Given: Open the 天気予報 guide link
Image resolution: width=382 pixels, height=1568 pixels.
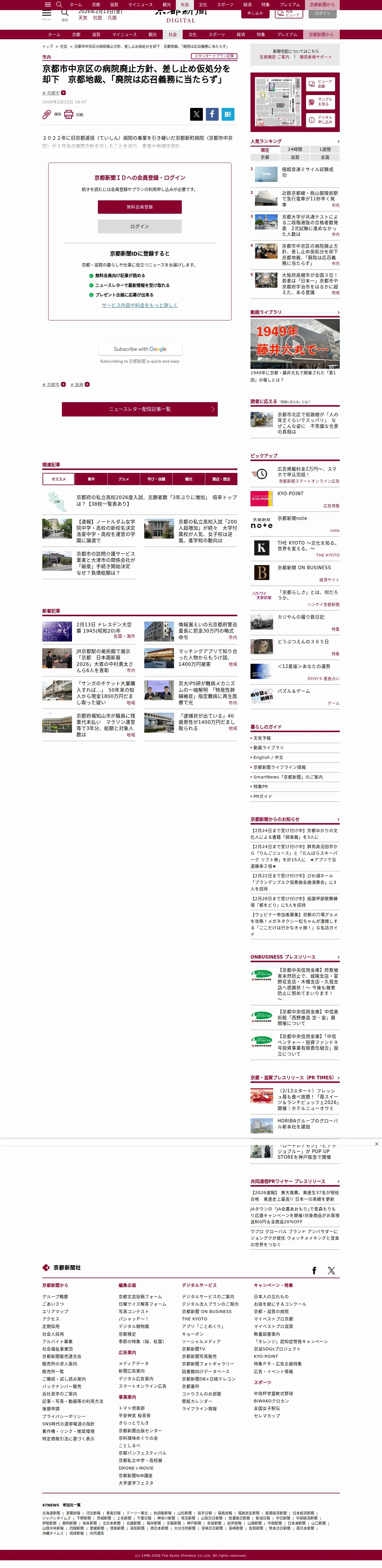Looking at the screenshot, I should pos(262,738).
